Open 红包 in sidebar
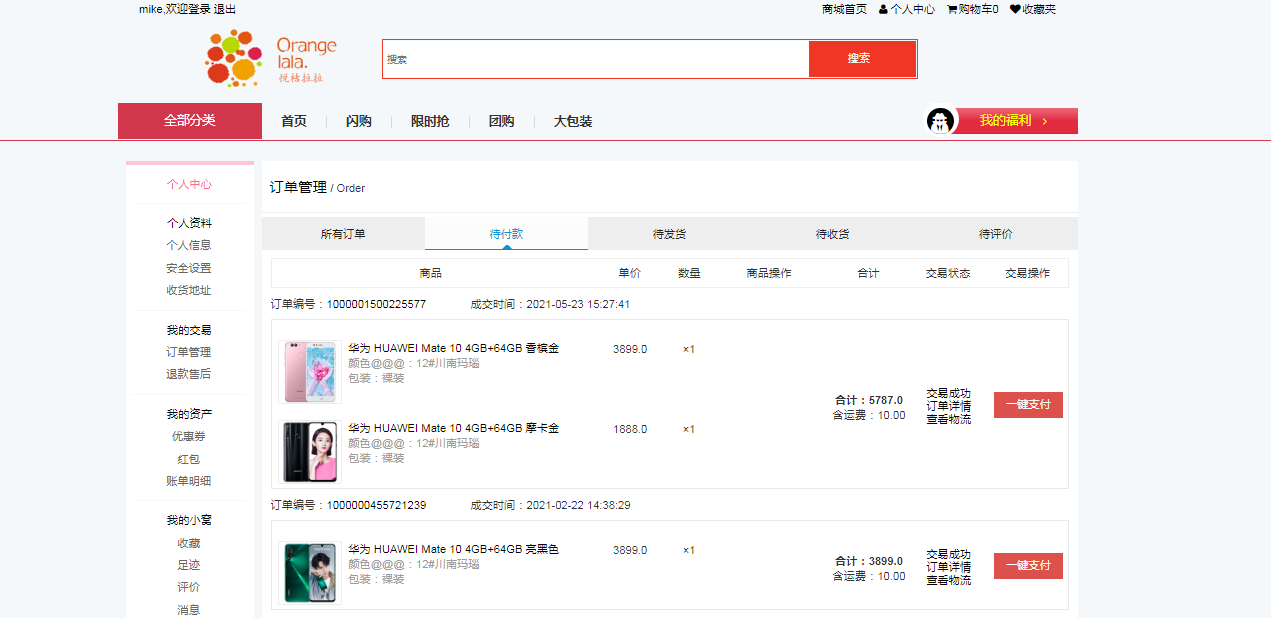Screen dimensions: 1271x618 click(189, 459)
